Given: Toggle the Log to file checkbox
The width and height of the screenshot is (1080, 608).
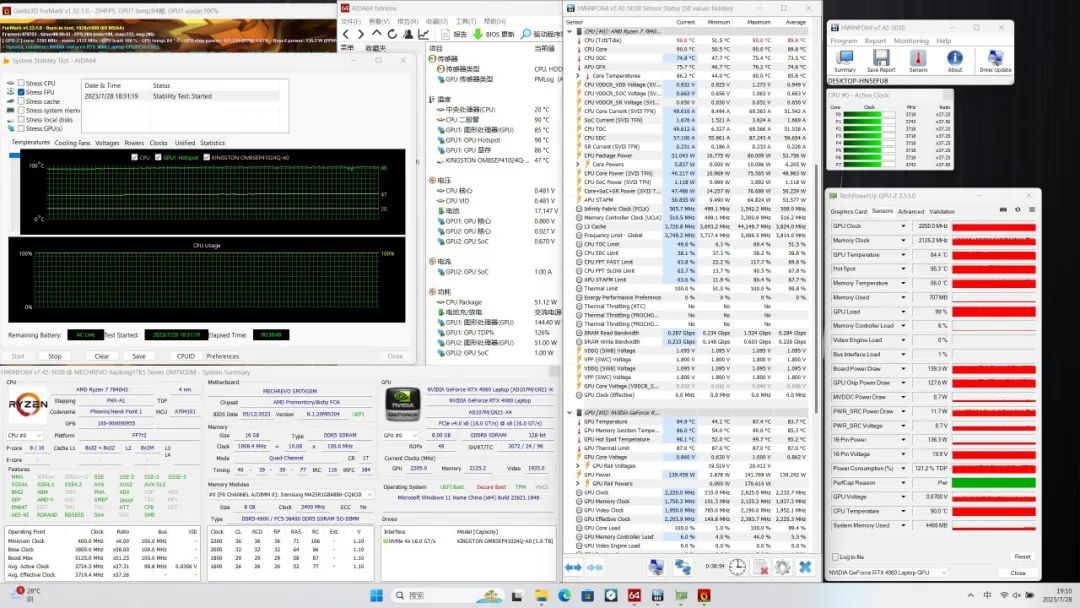Looking at the screenshot, I should (x=833, y=557).
